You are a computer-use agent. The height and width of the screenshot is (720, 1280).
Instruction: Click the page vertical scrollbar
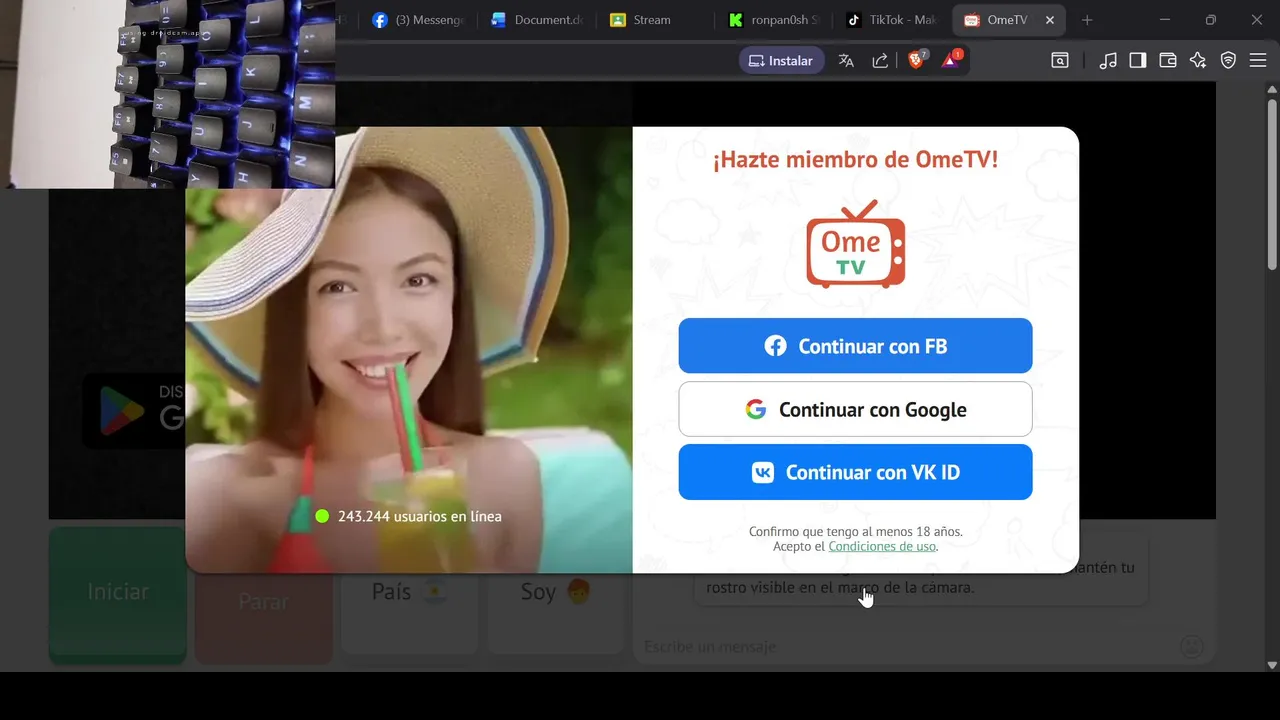click(x=1272, y=184)
